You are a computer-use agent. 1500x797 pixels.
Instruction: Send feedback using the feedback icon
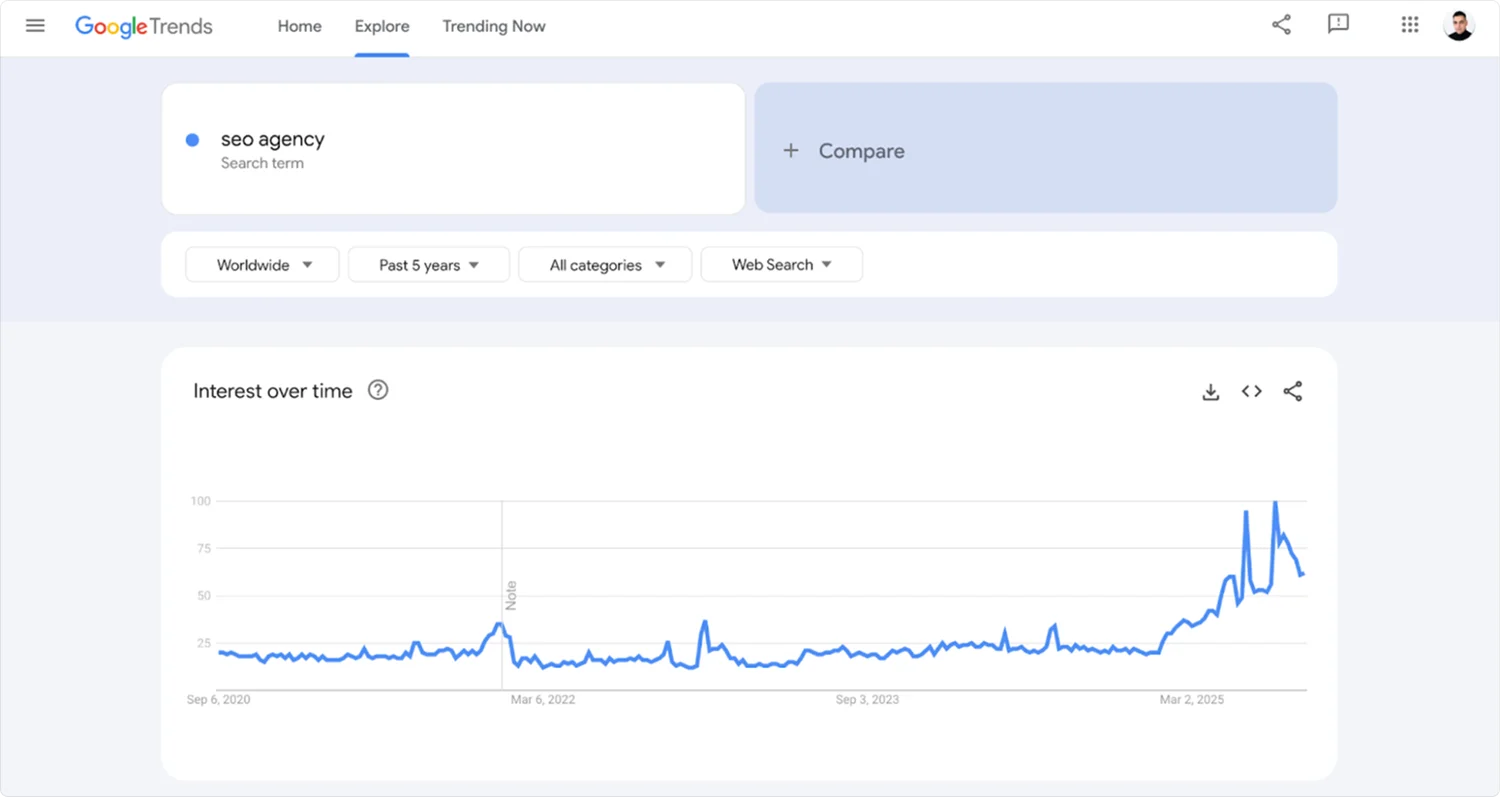pos(1338,25)
